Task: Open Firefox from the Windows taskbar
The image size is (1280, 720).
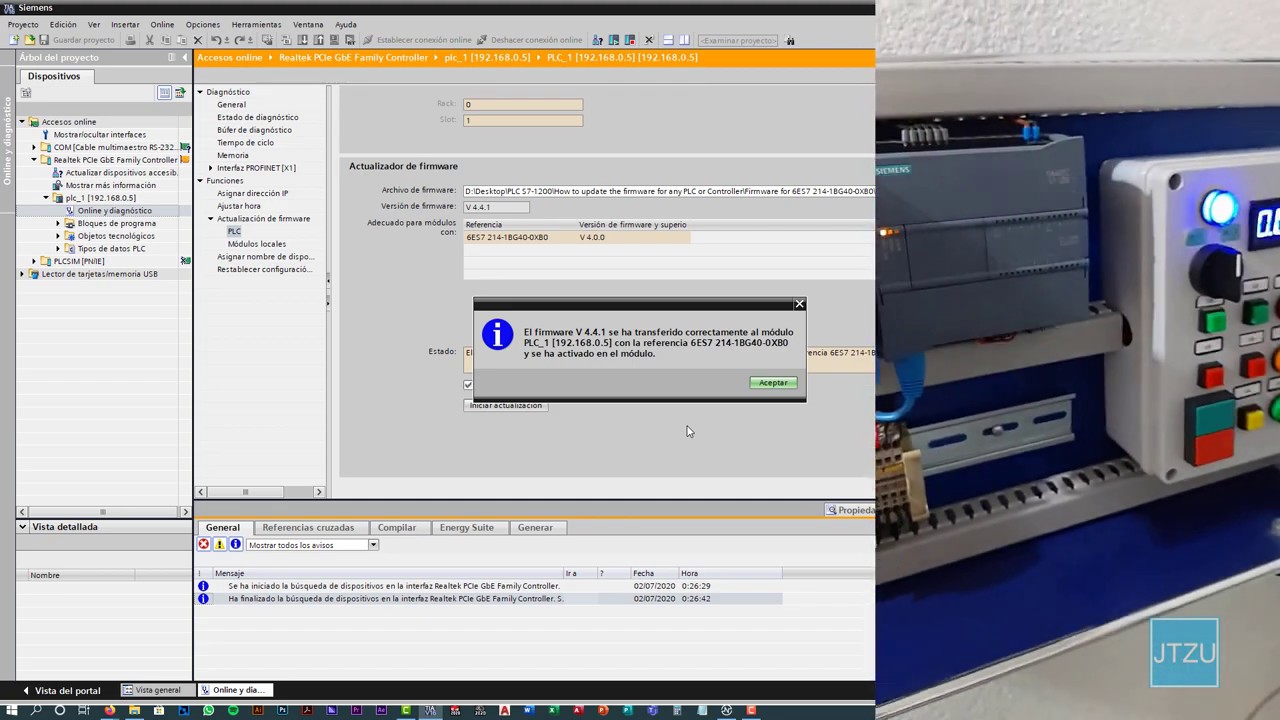Action: point(110,711)
